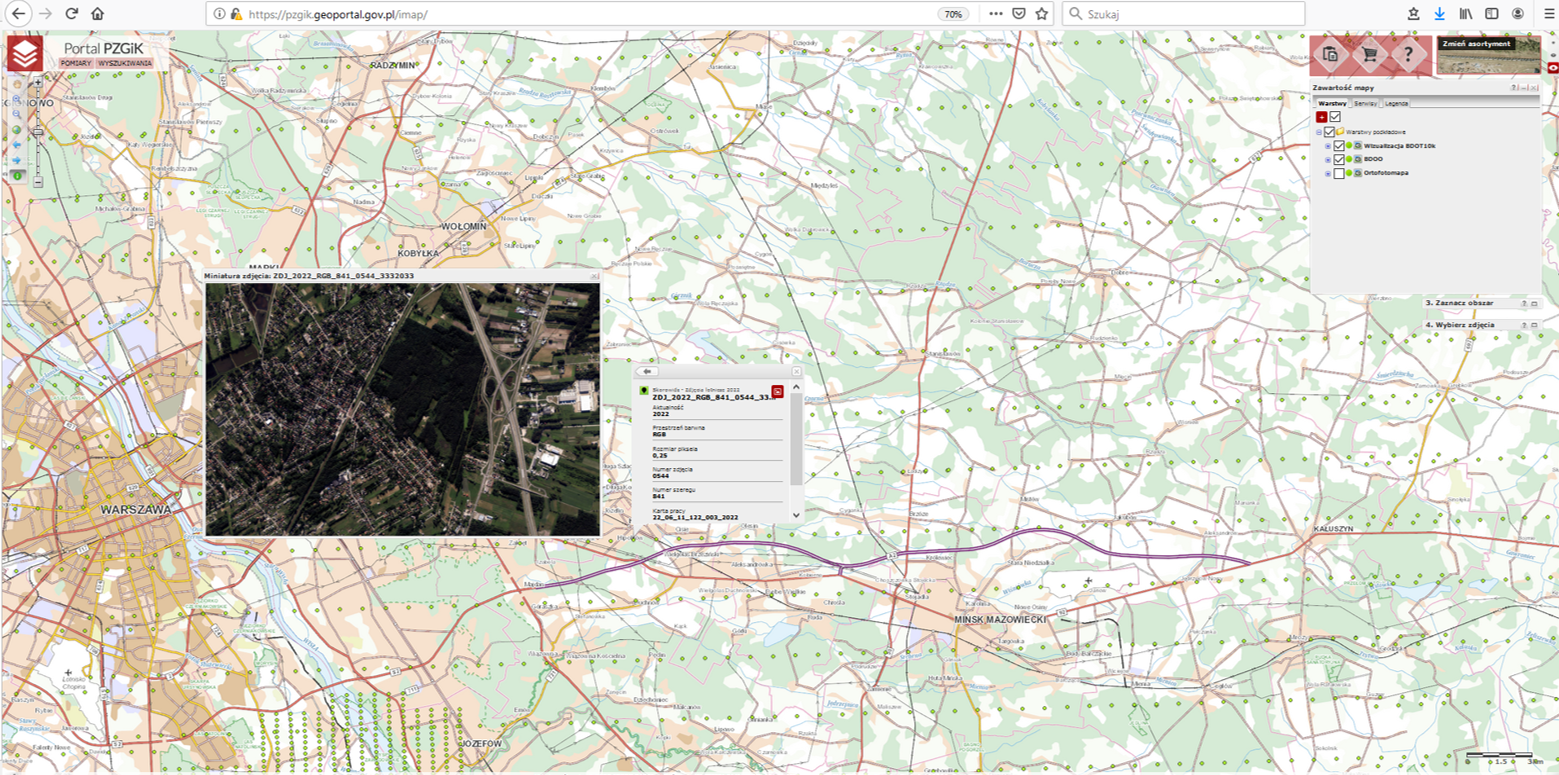Collapse the Warstwy podkładowe tree group
Viewport: 1559px width, 775px height.
pos(1319,132)
